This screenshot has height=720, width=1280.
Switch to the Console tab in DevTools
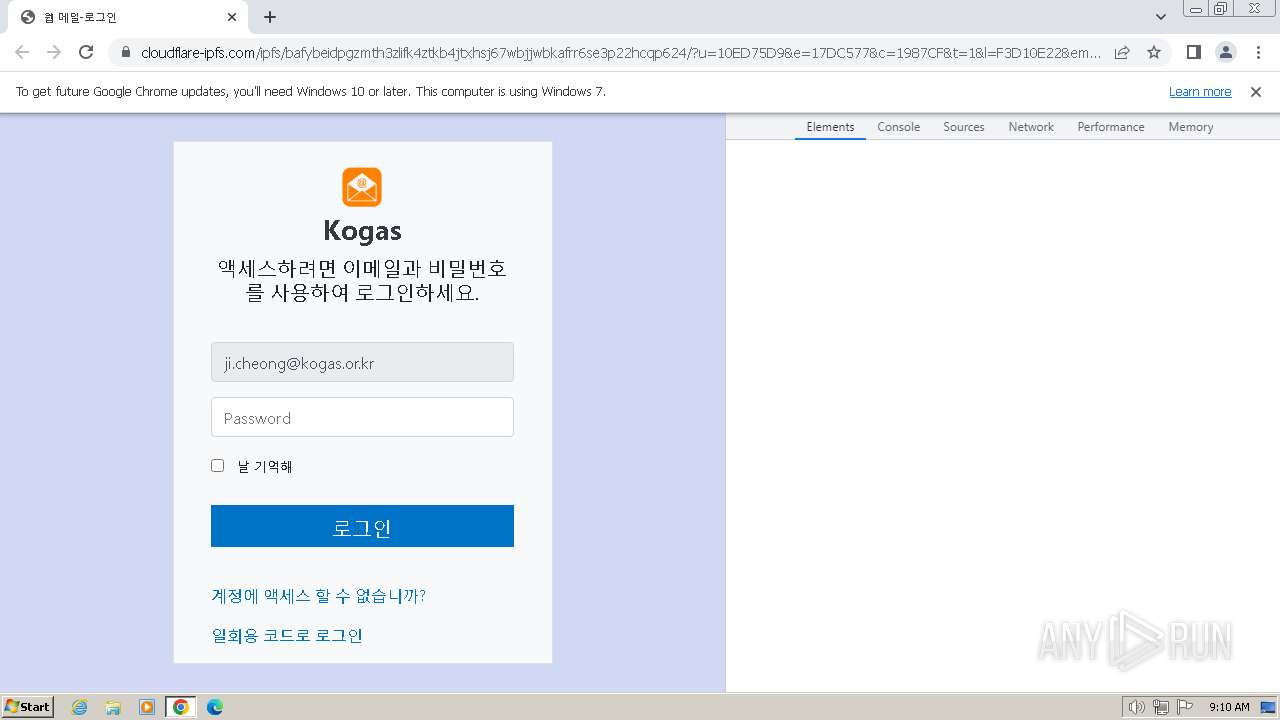tap(898, 127)
